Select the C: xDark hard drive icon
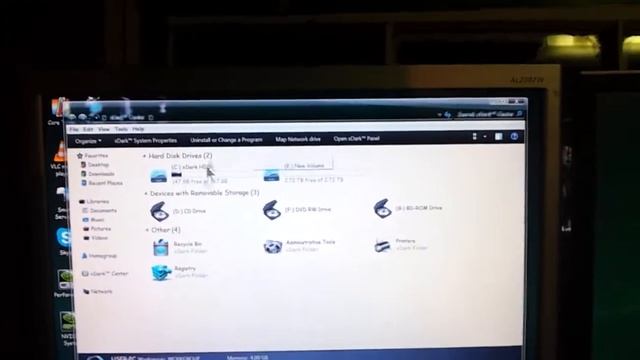 tap(158, 176)
